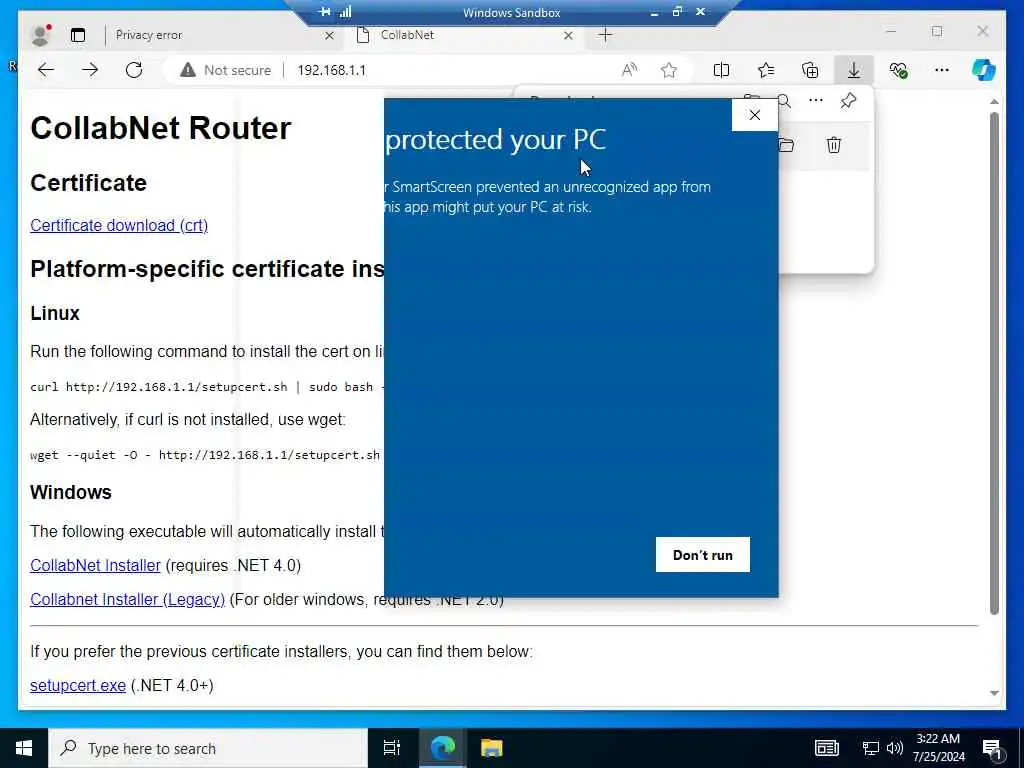Screen dimensions: 1024x768
Task: Click the Not secure warning indicator
Action: coord(226,70)
